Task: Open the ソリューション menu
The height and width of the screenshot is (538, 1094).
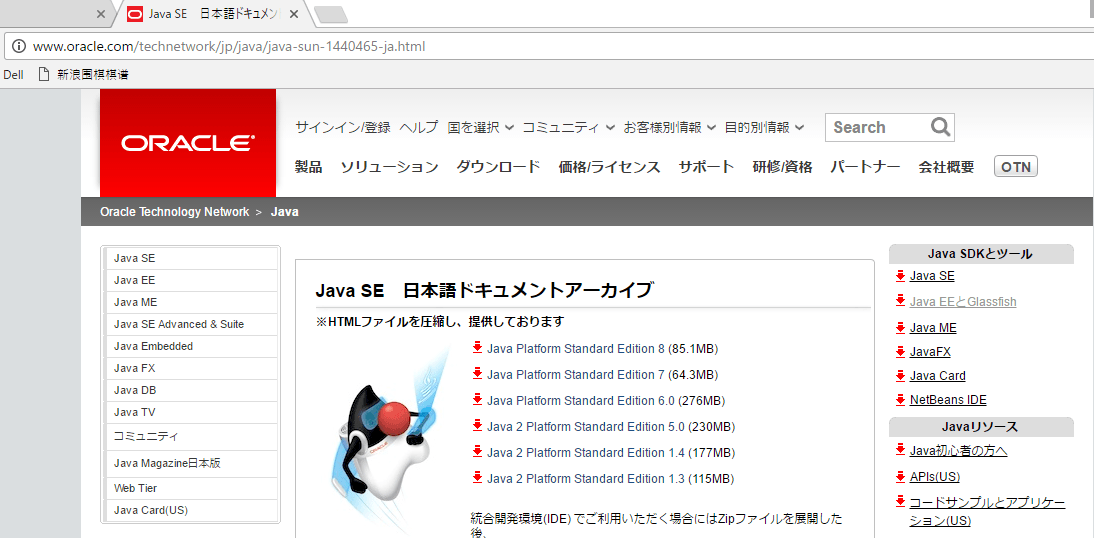Action: pos(389,167)
